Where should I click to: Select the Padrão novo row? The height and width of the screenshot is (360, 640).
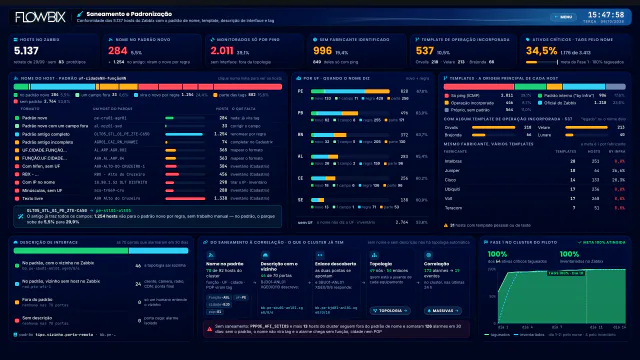coord(147,118)
